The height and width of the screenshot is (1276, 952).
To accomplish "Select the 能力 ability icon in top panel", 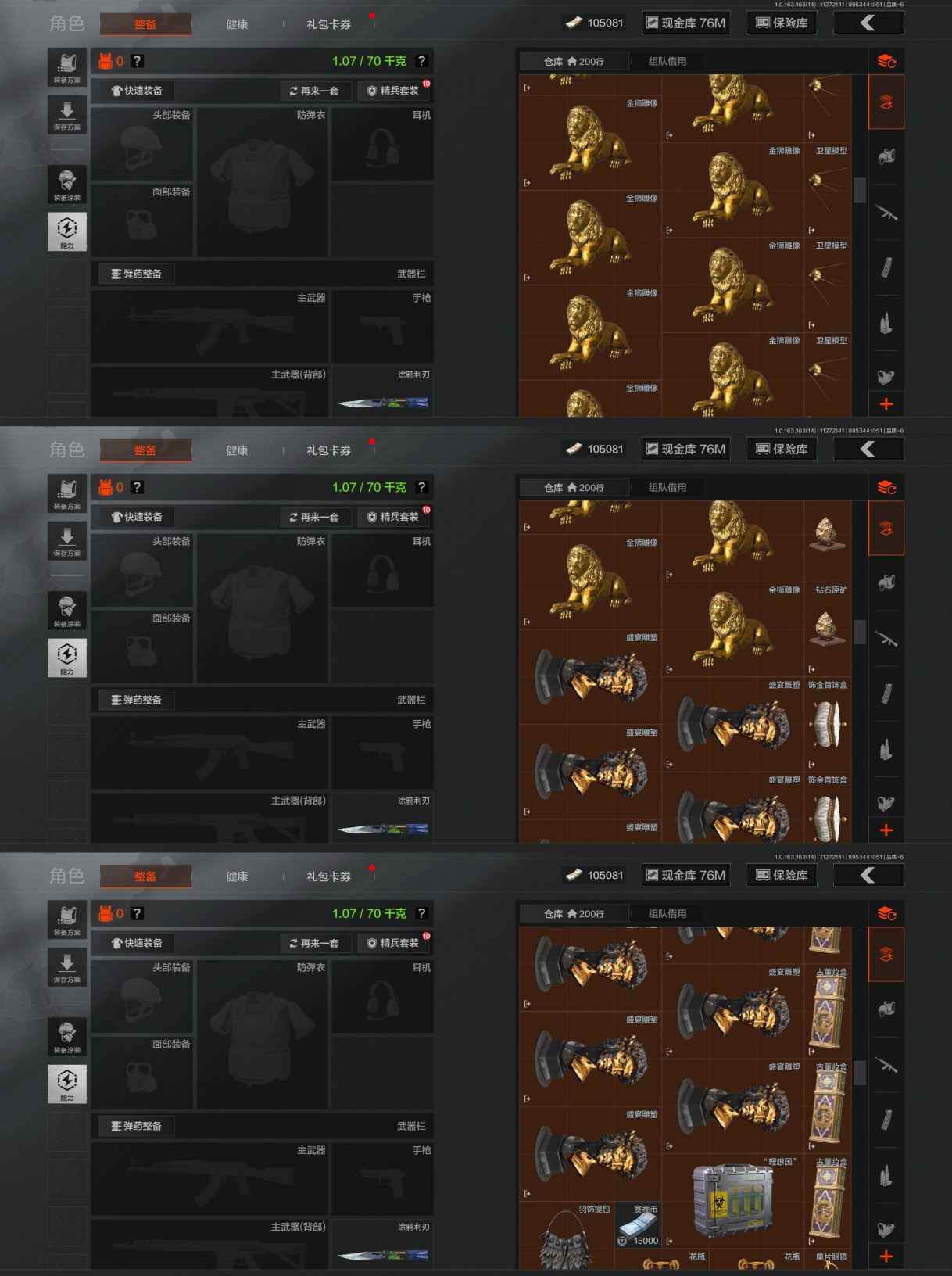I will click(x=67, y=231).
